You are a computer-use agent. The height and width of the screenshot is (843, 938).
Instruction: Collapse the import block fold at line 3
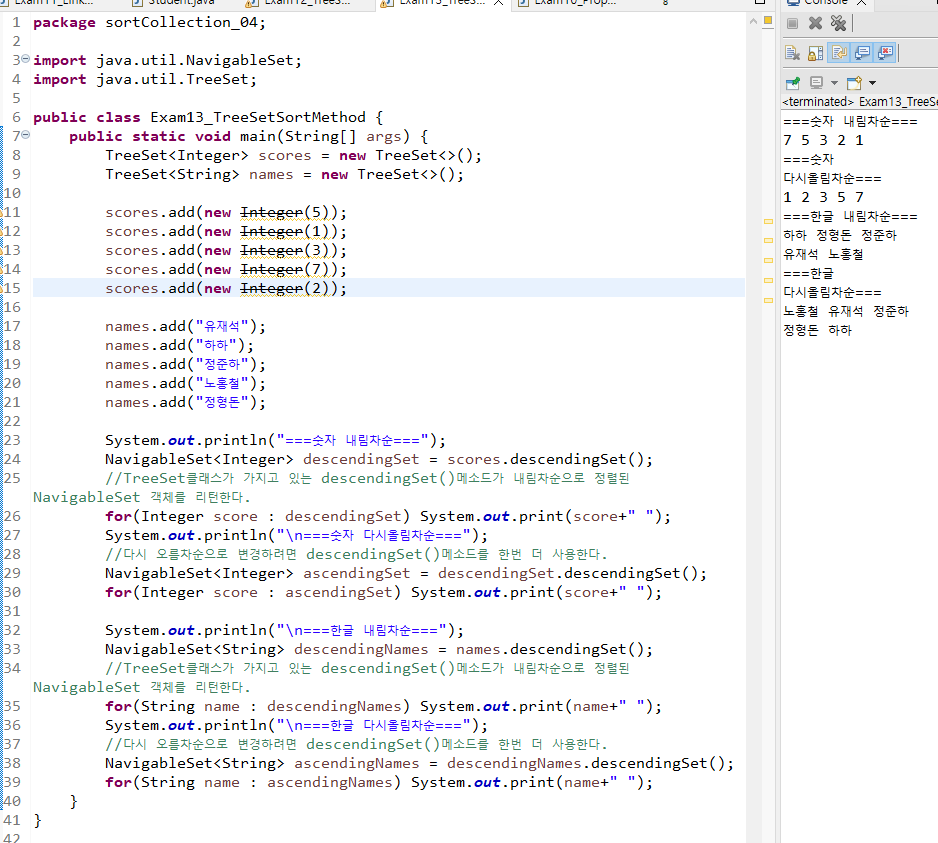tap(25, 59)
